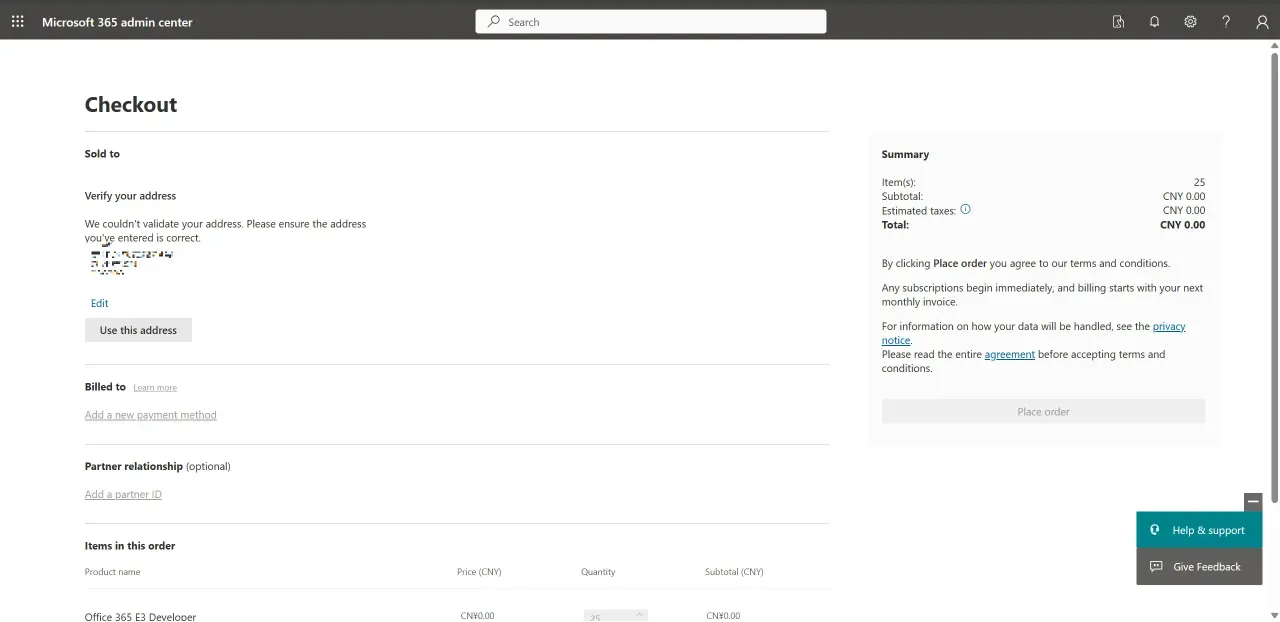Viewport: 1280px width, 622px height.
Task: Click the Summary heading
Action: click(905, 155)
